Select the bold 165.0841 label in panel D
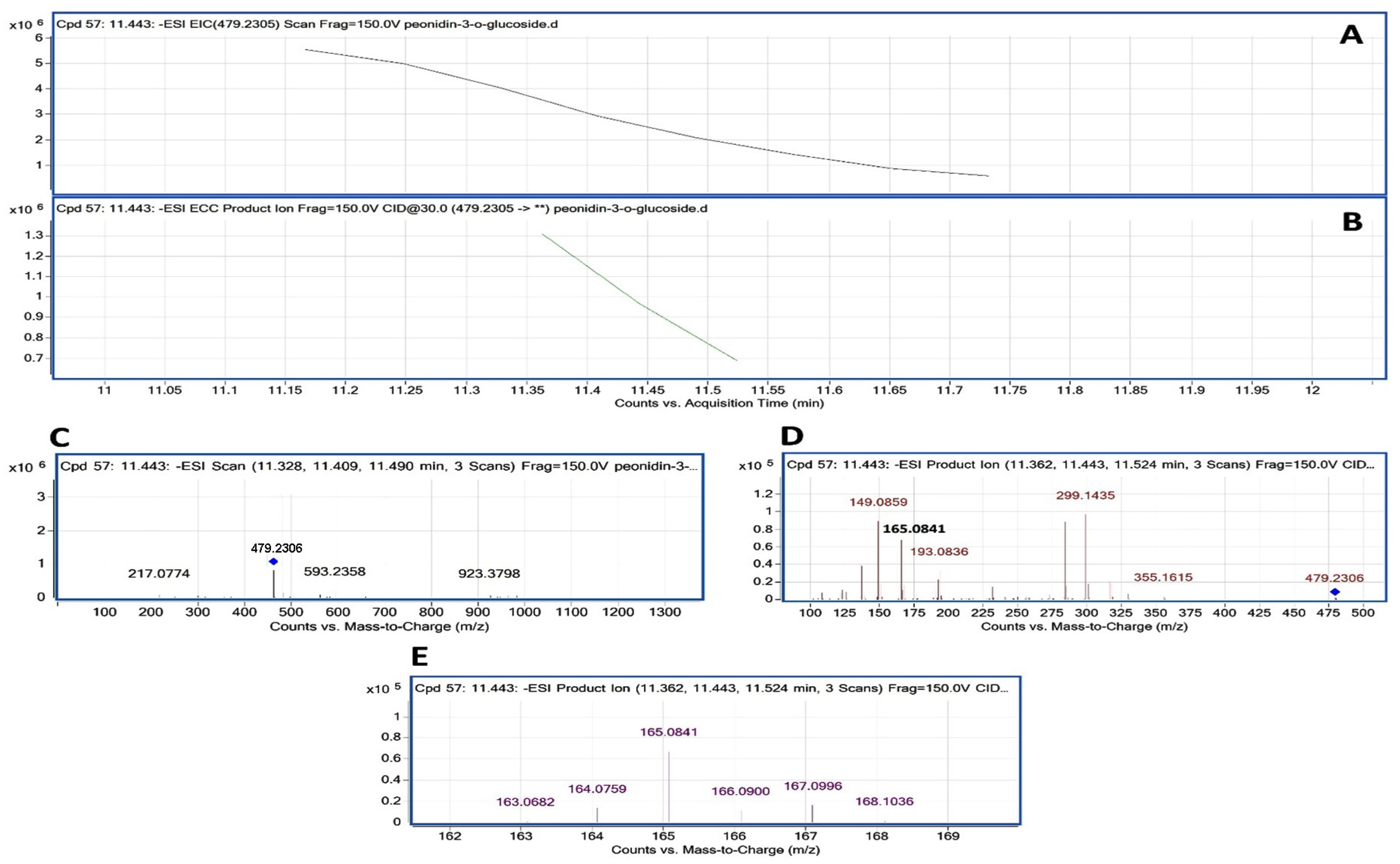 pyautogui.click(x=913, y=529)
